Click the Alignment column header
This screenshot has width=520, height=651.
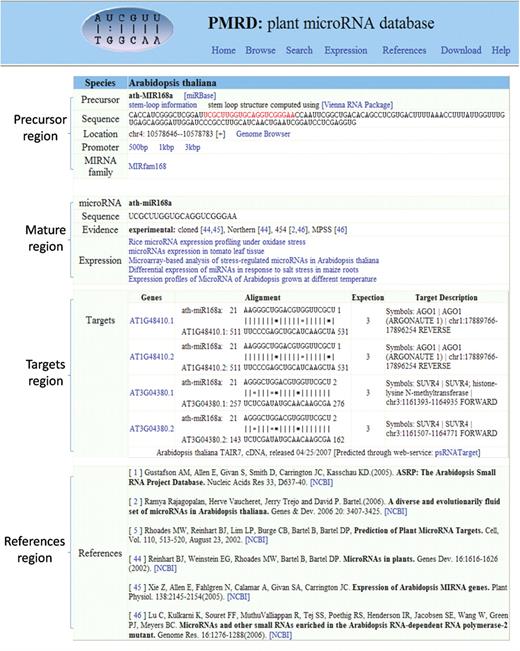262,298
